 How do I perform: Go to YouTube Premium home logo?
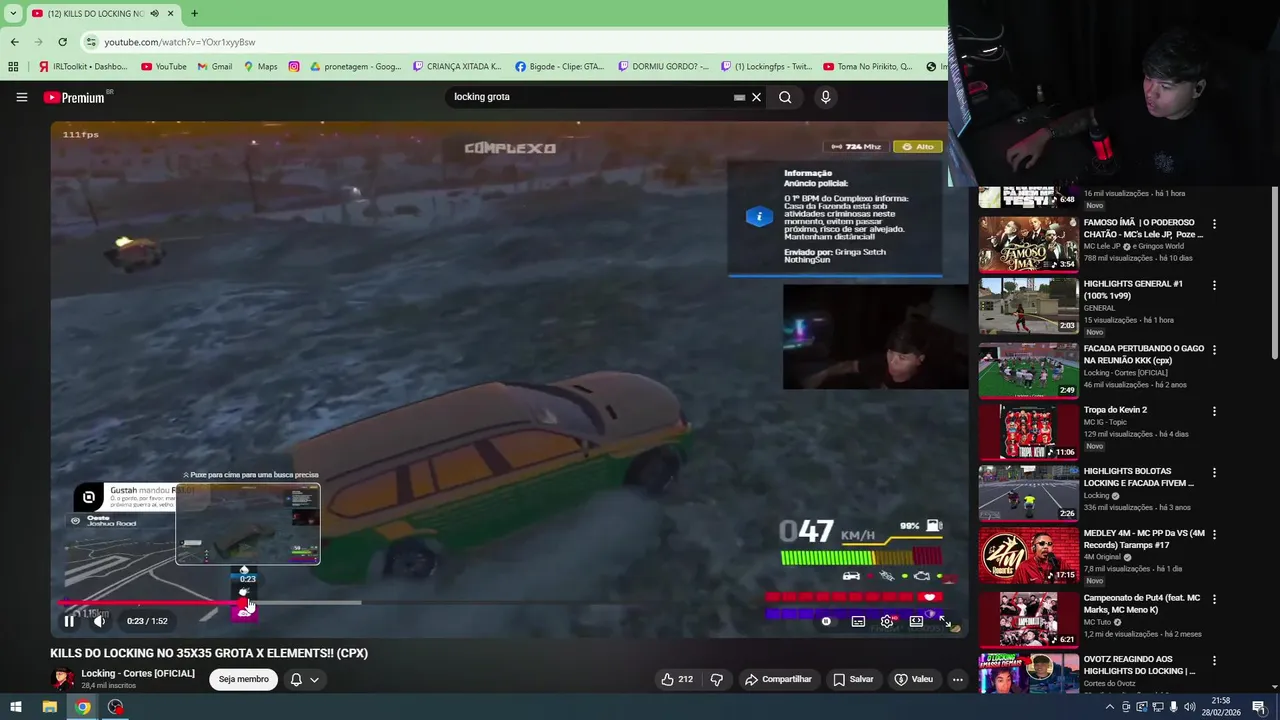pos(74,97)
